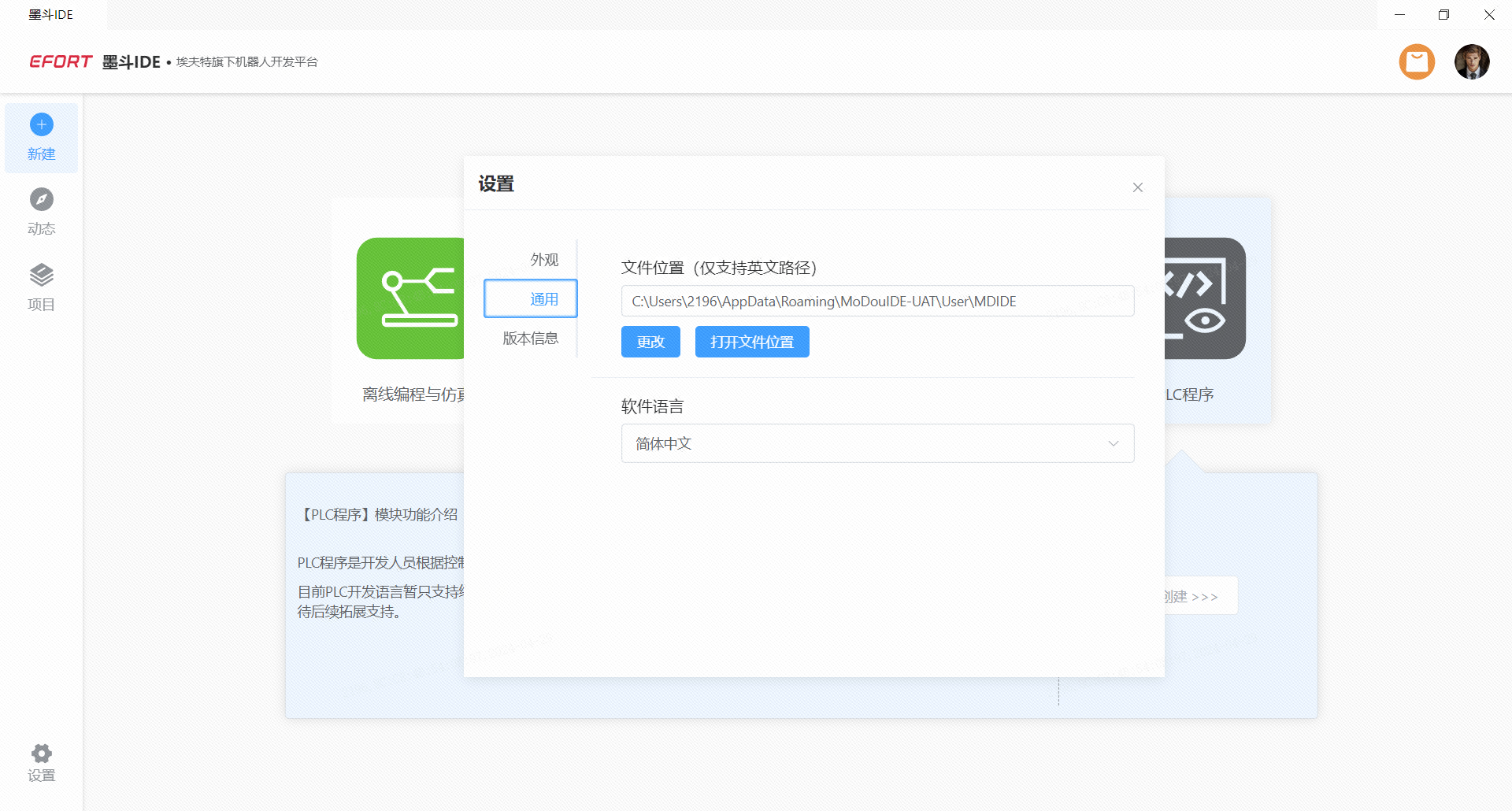Close the 设置 dialog
Screen dimensions: 1512x811
click(1137, 187)
